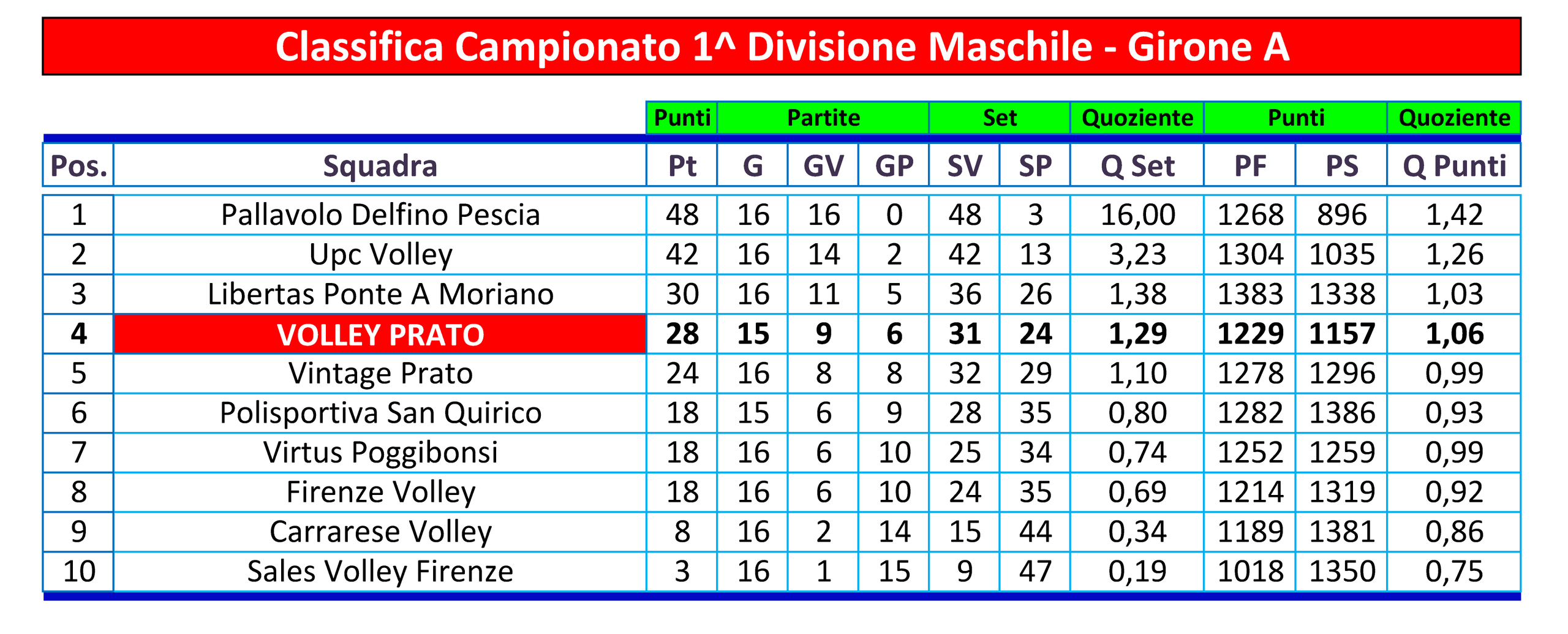Click the Firenze Volley team name
Image resolution: width=1568 pixels, height=634 pixels.
[380, 492]
